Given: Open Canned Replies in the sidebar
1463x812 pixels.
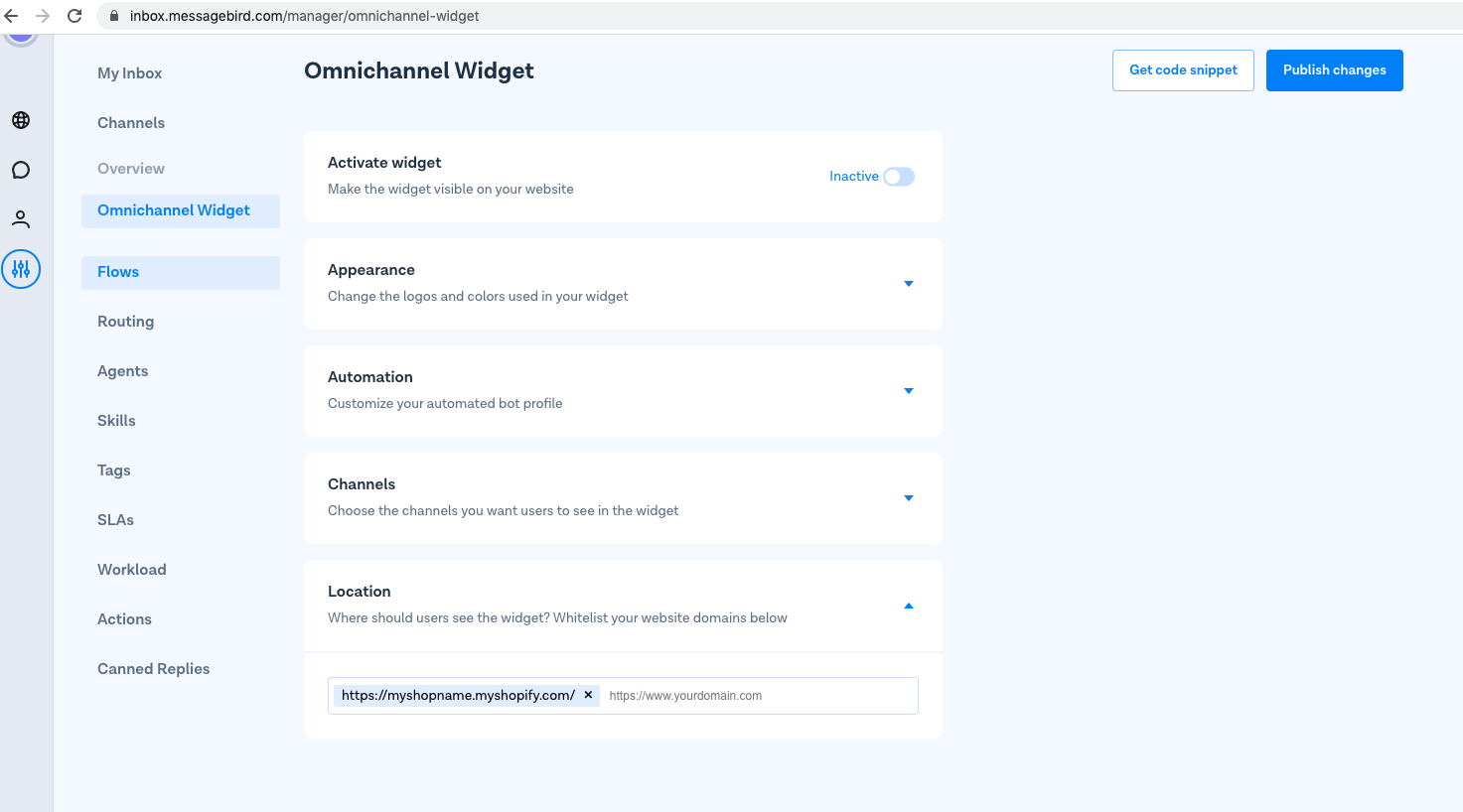Looking at the screenshot, I should [153, 669].
